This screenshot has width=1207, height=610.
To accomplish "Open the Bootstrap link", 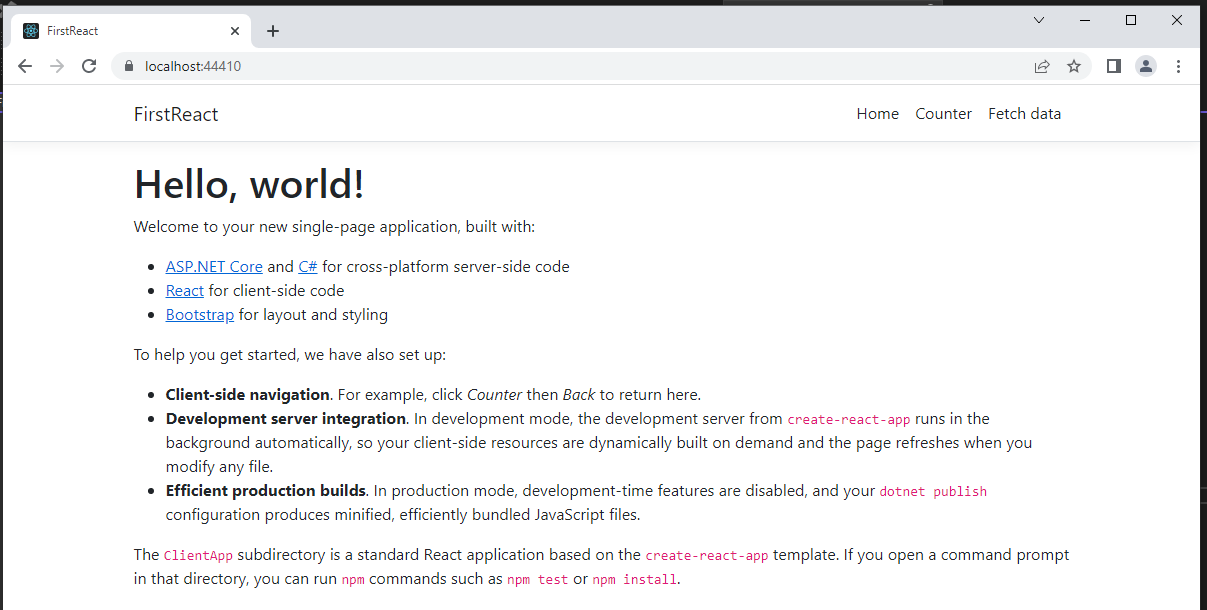I will pyautogui.click(x=200, y=315).
